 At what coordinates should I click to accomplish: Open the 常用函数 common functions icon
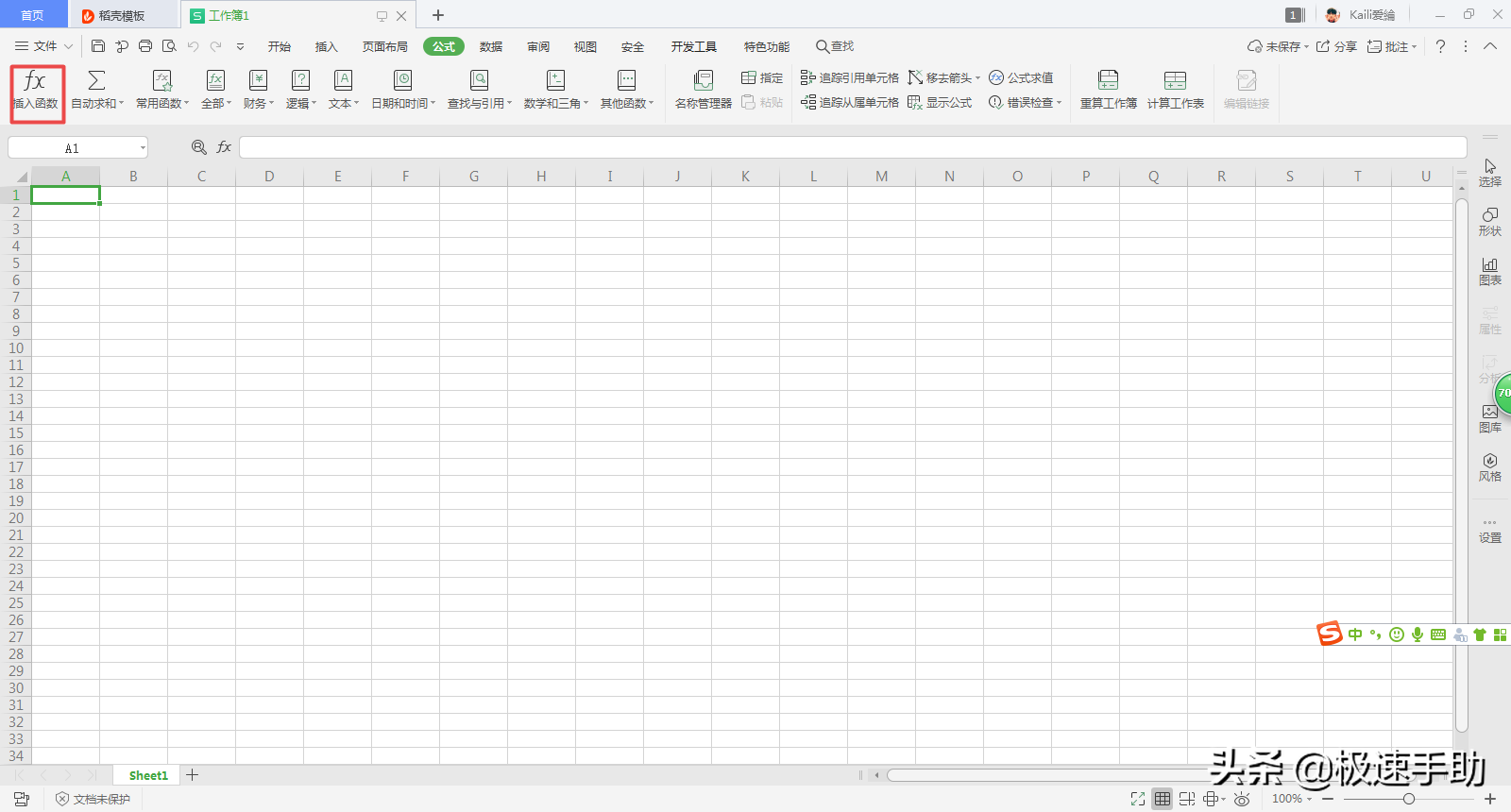[162, 80]
